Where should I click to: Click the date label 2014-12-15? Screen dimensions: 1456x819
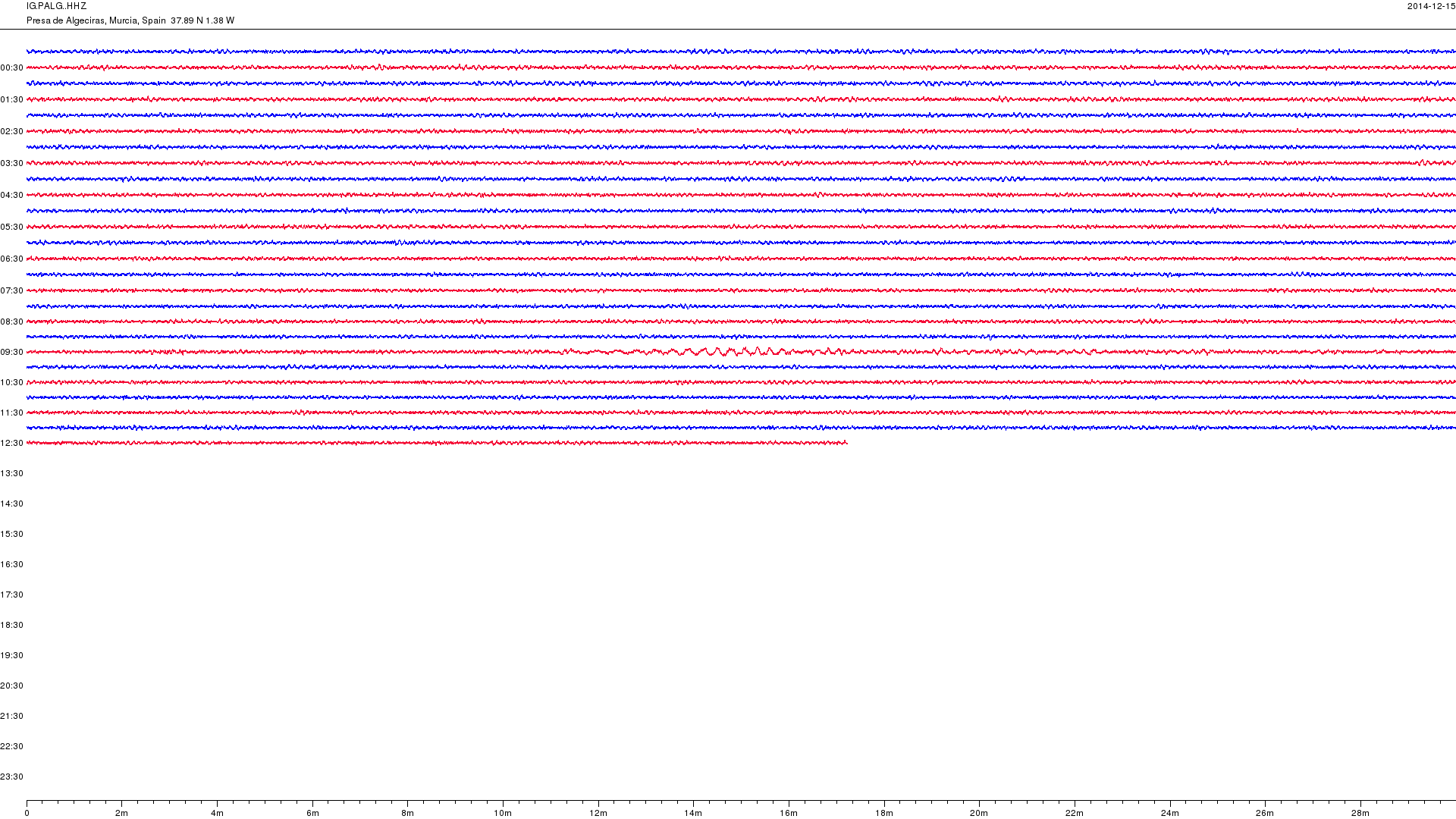click(x=1431, y=6)
